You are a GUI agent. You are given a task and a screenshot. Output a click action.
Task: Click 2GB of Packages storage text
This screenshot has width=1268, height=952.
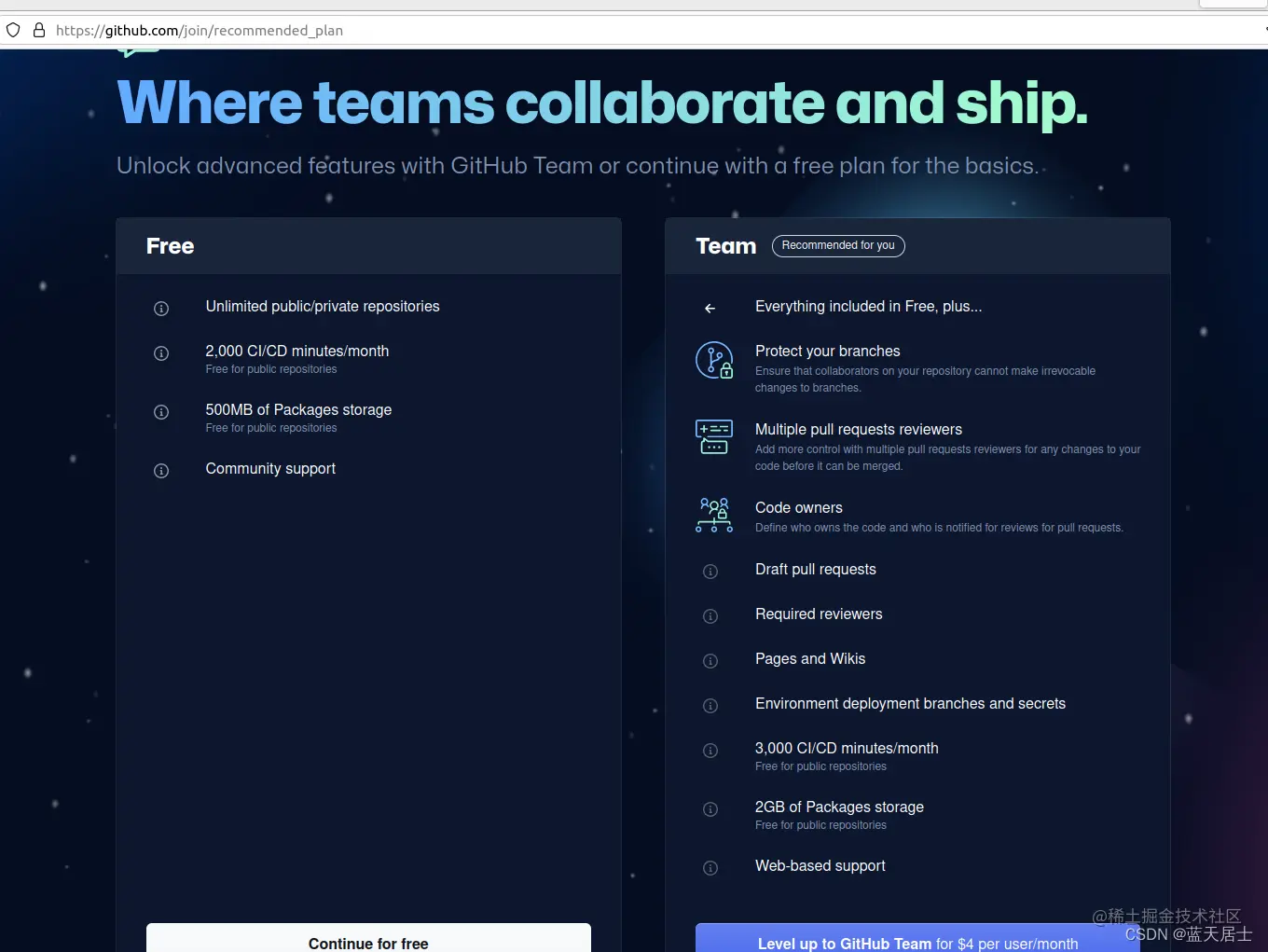(839, 807)
